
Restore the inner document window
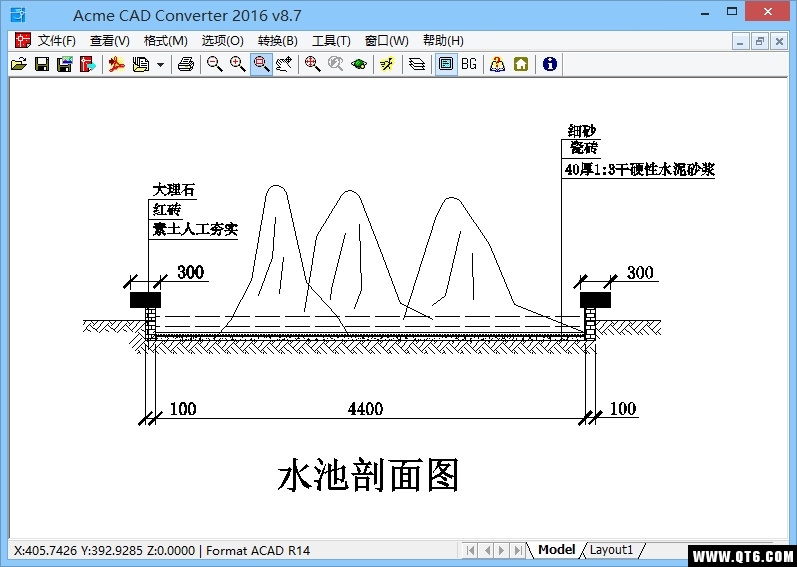click(760, 42)
